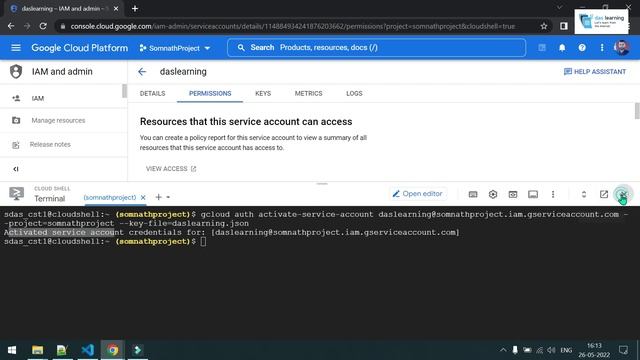Screen dimensions: 640x360
Task: Add a new Cloud Shell terminal tab
Action: point(158,197)
